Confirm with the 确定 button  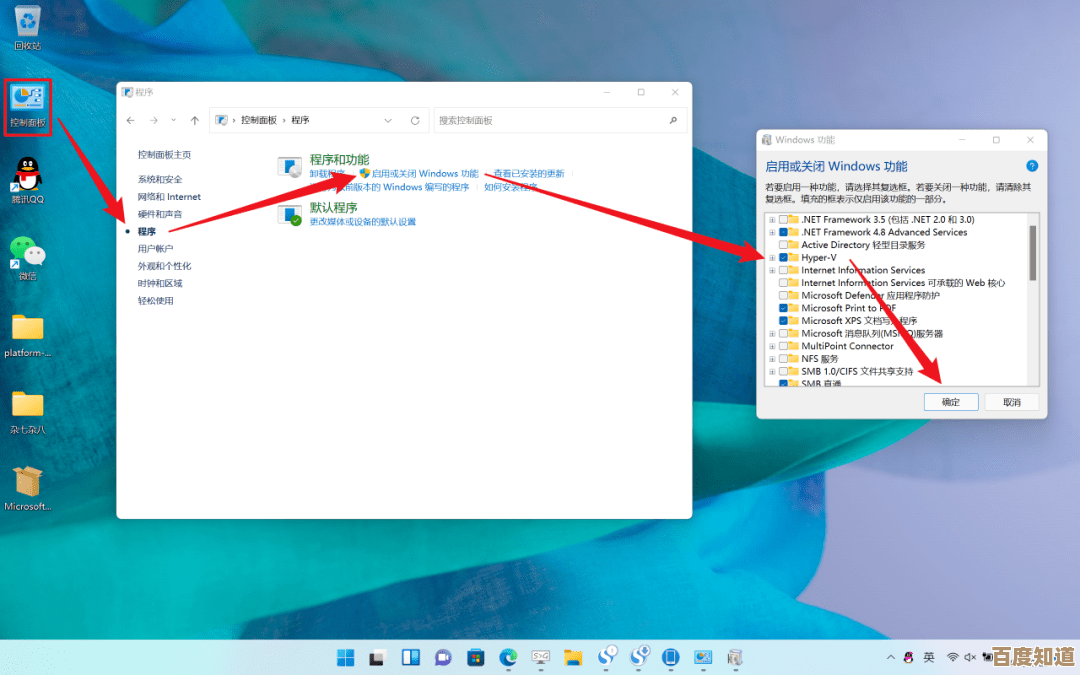pos(950,401)
